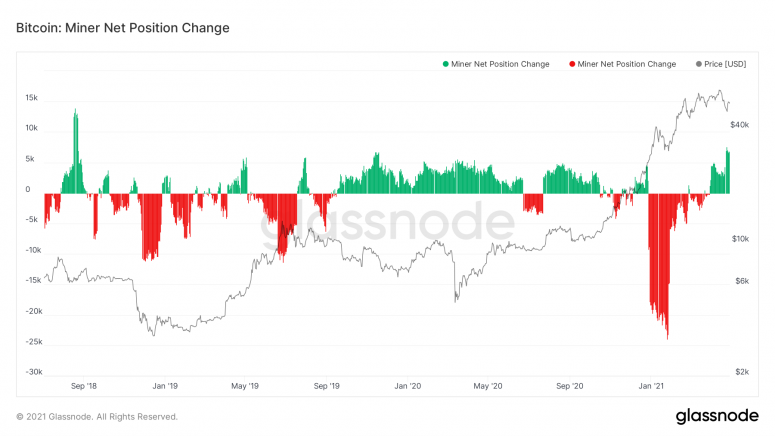This screenshot has width=775, height=436.
Task: Toggle red Miner Net Position Change series label
Action: pos(627,64)
